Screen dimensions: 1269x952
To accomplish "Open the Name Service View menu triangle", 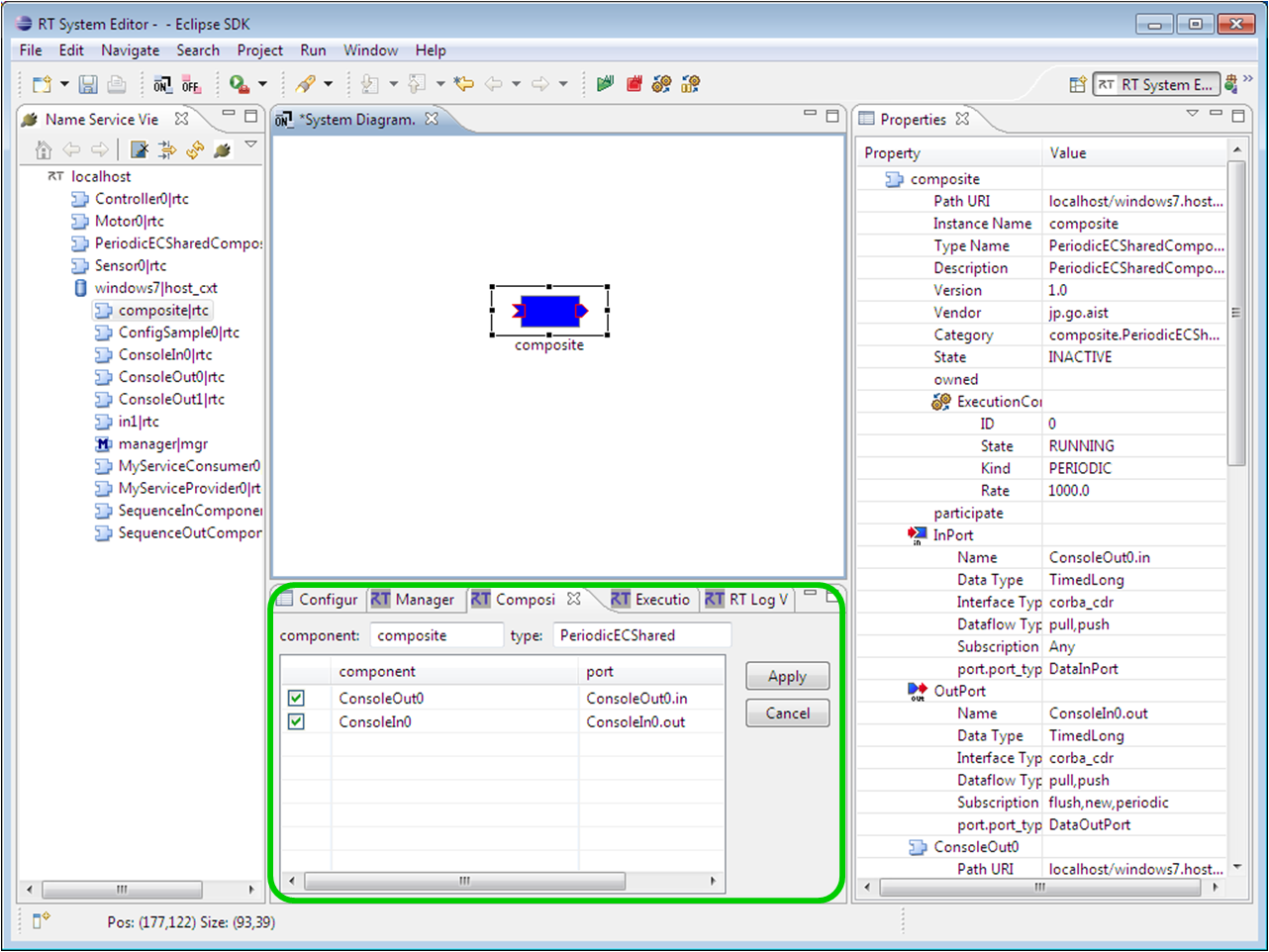I will point(251,144).
